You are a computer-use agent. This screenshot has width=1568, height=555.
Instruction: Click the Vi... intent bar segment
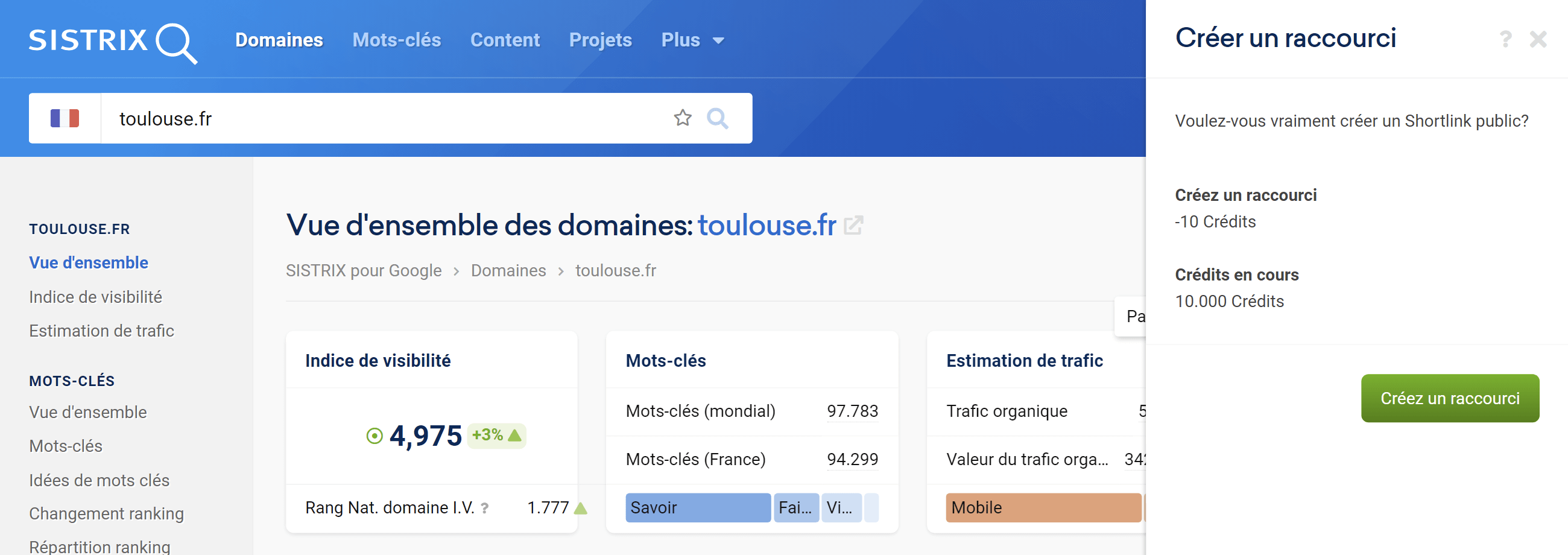(841, 507)
